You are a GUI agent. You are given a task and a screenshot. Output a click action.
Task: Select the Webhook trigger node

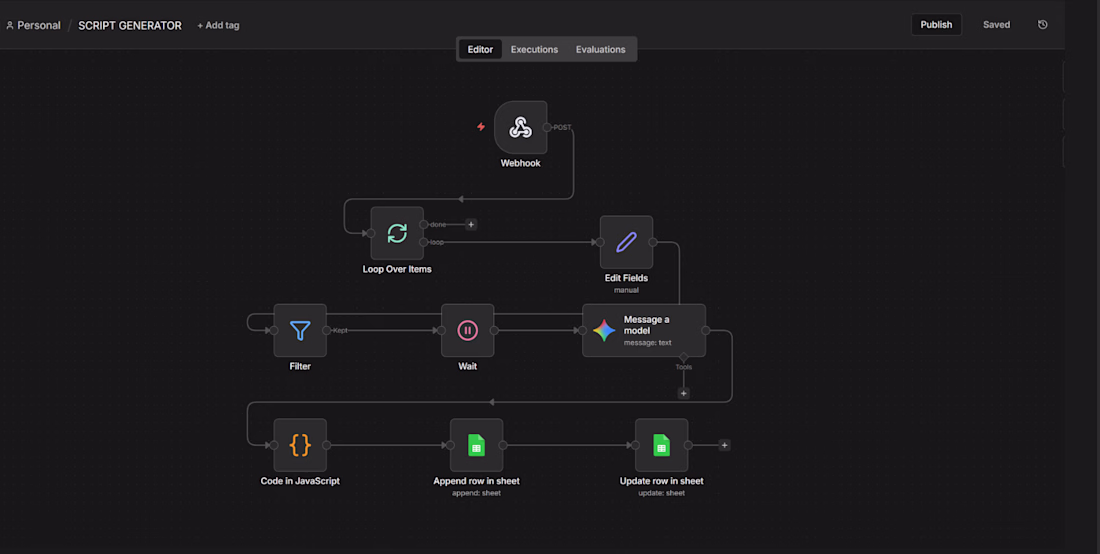click(x=521, y=127)
